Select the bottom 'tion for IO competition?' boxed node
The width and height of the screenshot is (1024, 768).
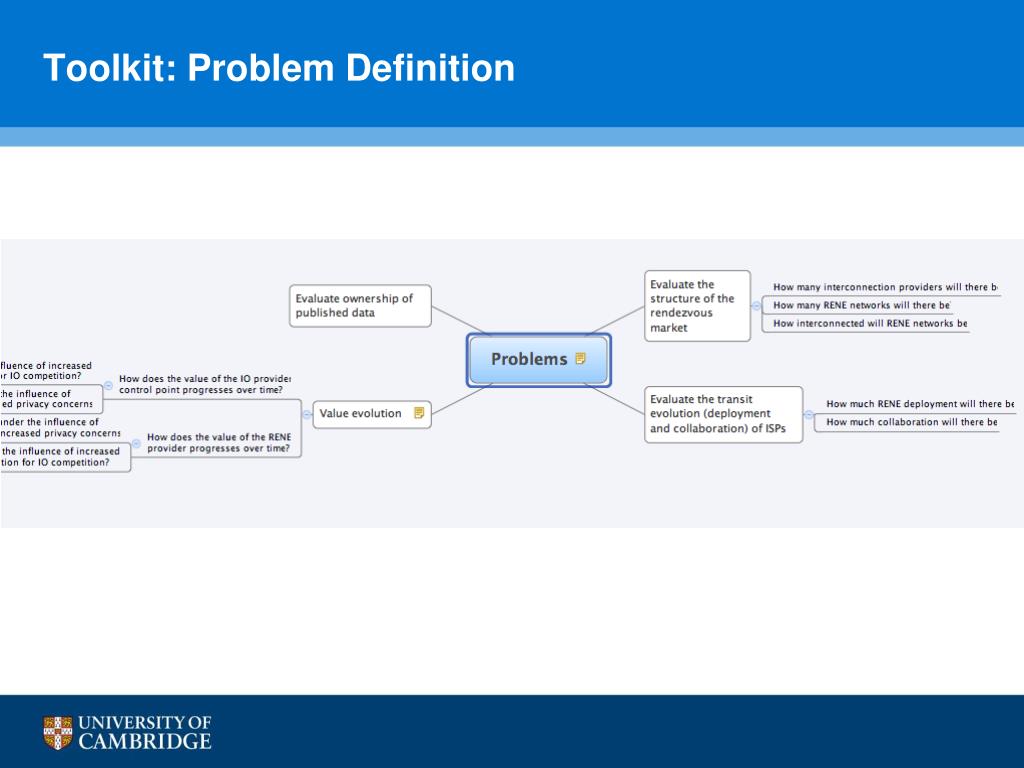pos(65,456)
